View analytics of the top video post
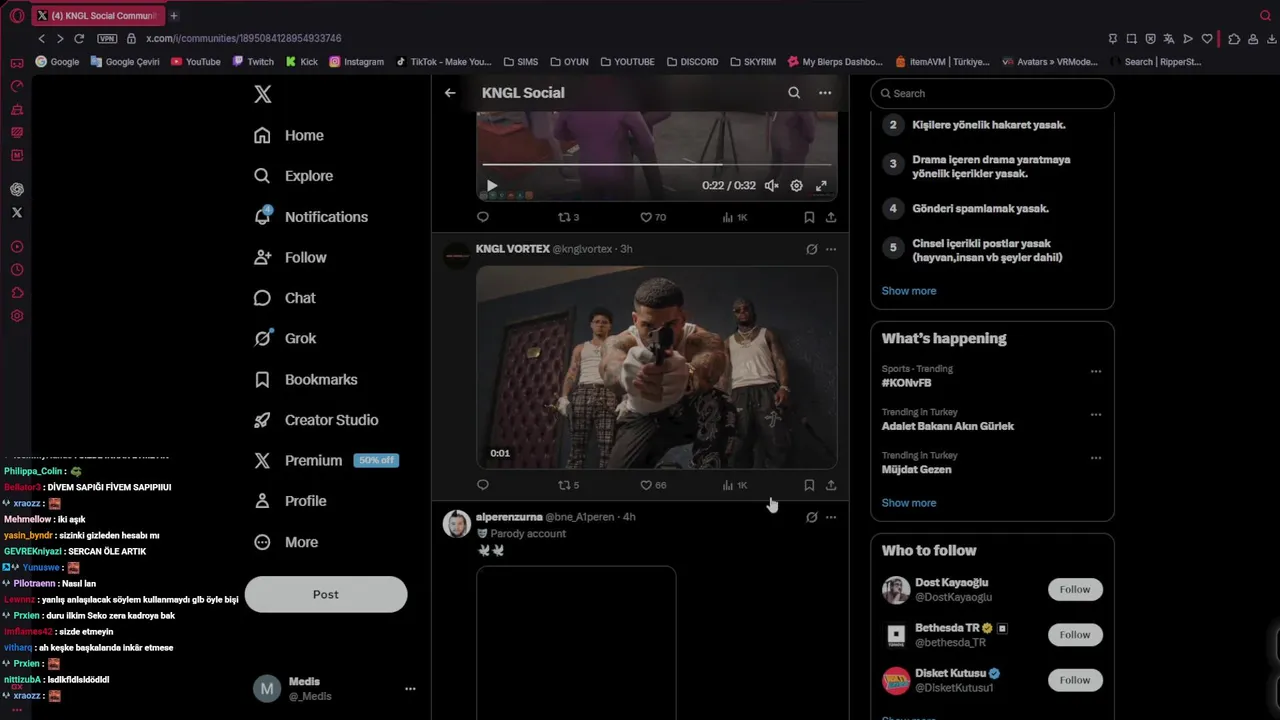The image size is (1280, 720). click(735, 217)
